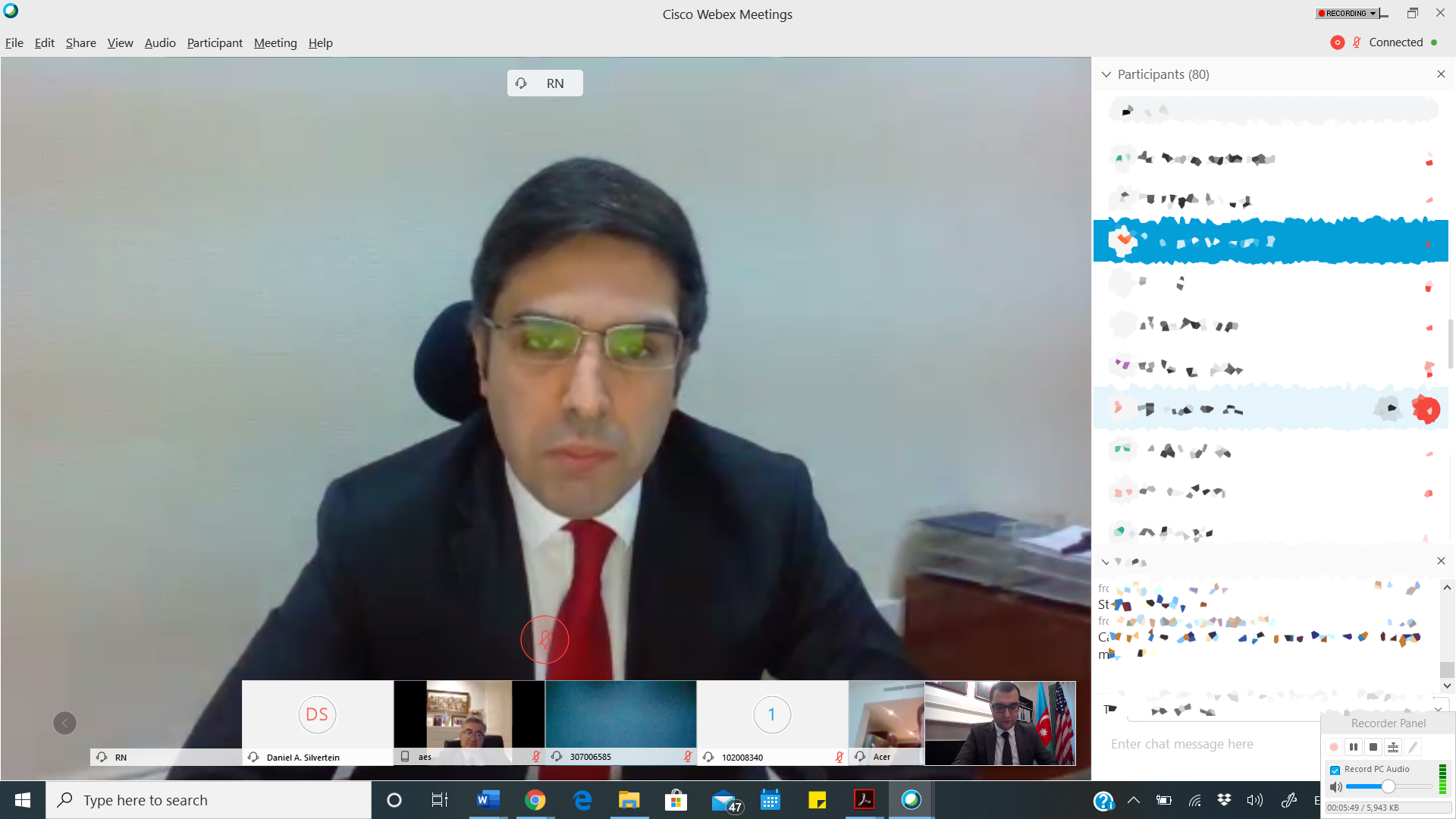Click the RN speaker label at top
The image size is (1456, 819).
click(x=544, y=83)
